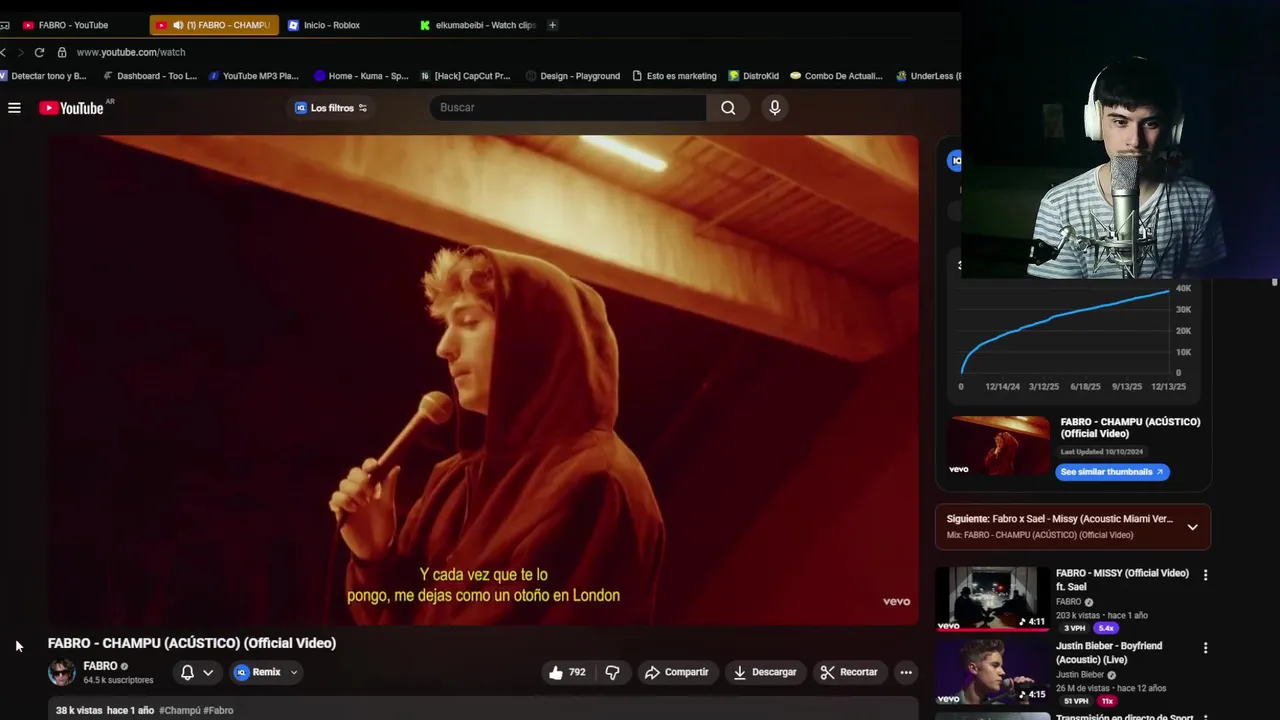
Task: Open the Home - Kuma - Sp... bookmark
Action: (x=361, y=76)
